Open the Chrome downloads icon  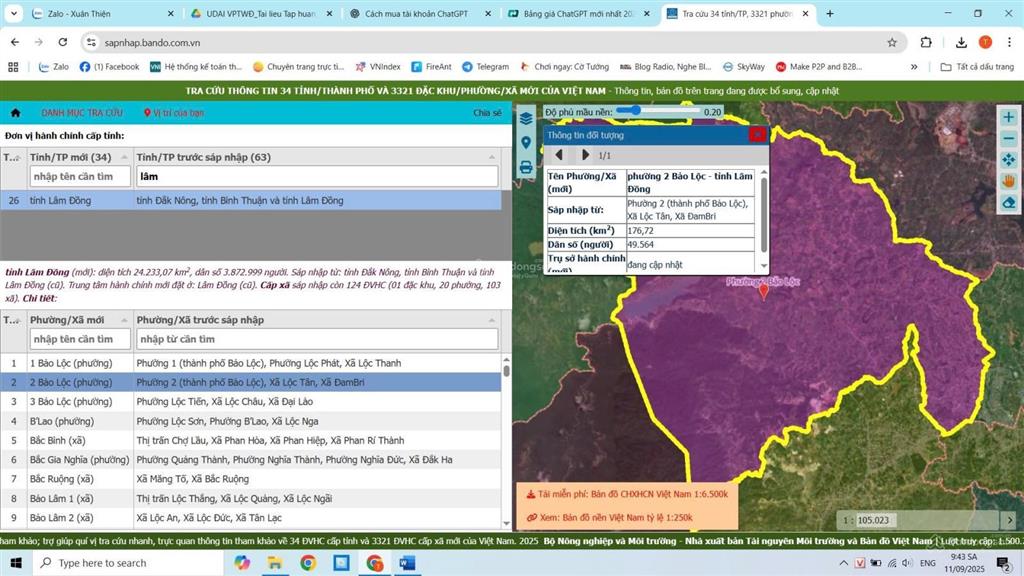[961, 42]
